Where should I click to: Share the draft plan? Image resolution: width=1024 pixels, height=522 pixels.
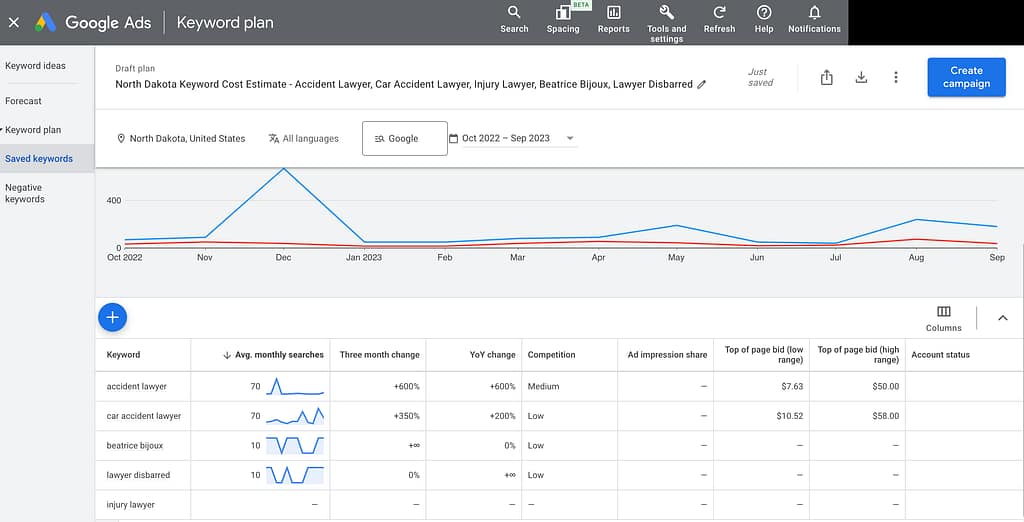pos(826,77)
